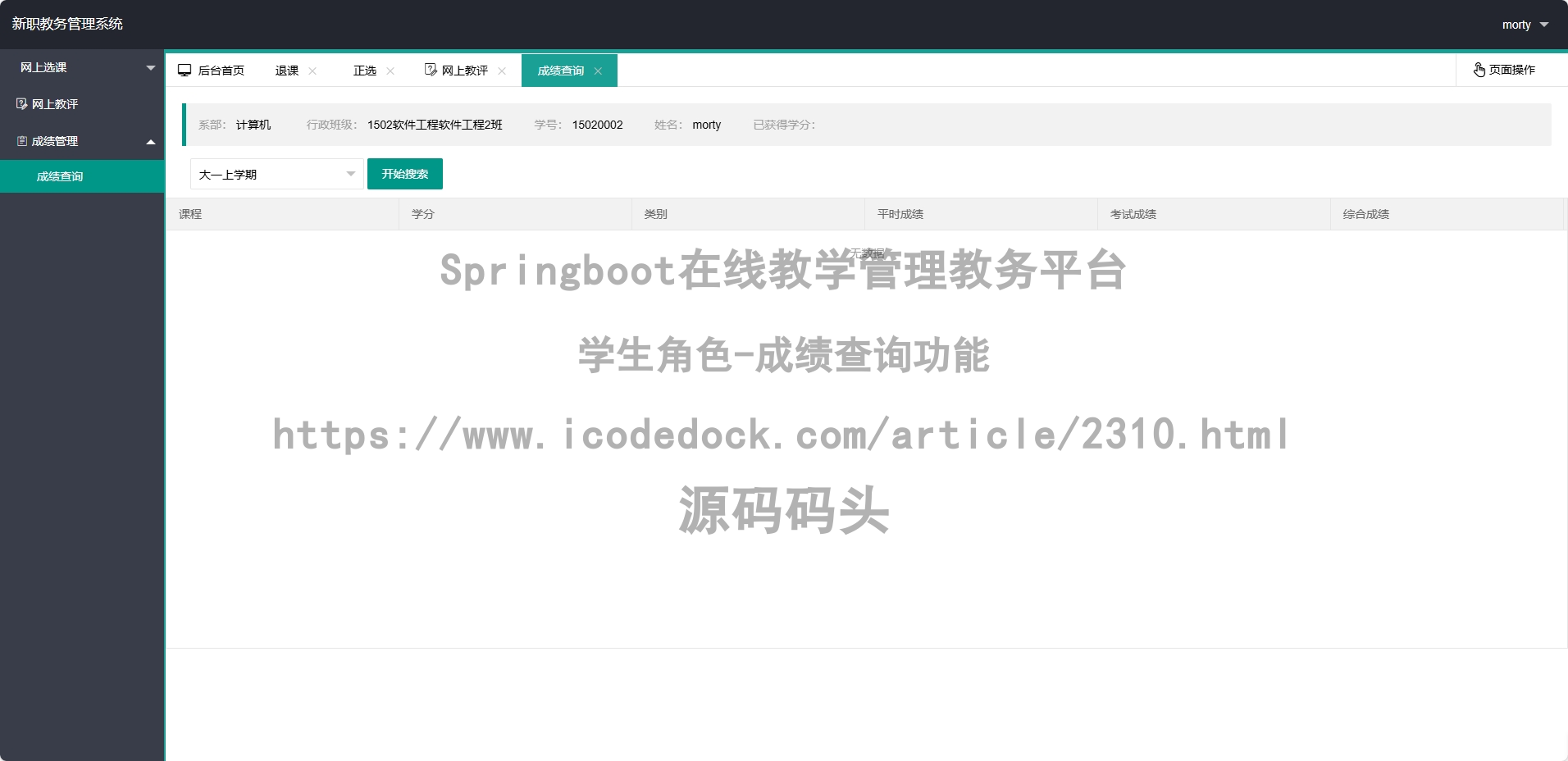The height and width of the screenshot is (761, 1568).
Task: Click the hand icon beside 页面操作
Action: pos(1479,70)
